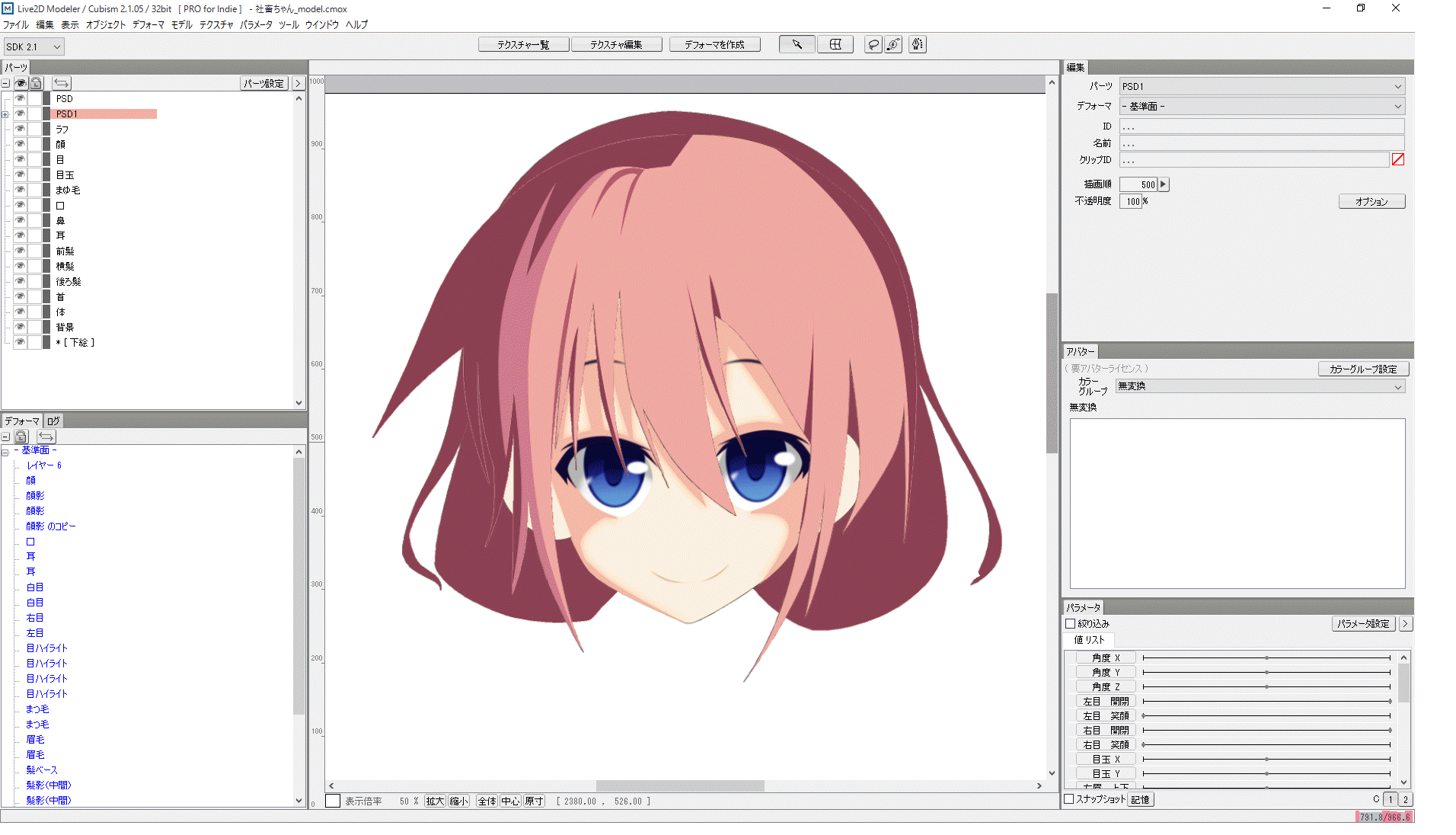The image size is (1456, 835).
Task: Expand the PSD1 part tree node
Action: tap(5, 114)
